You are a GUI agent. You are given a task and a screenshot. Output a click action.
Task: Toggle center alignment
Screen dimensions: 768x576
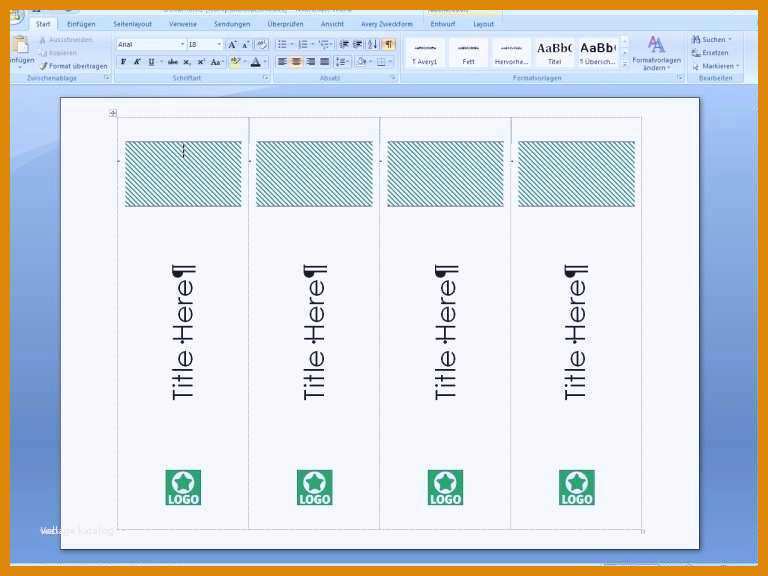click(296, 62)
